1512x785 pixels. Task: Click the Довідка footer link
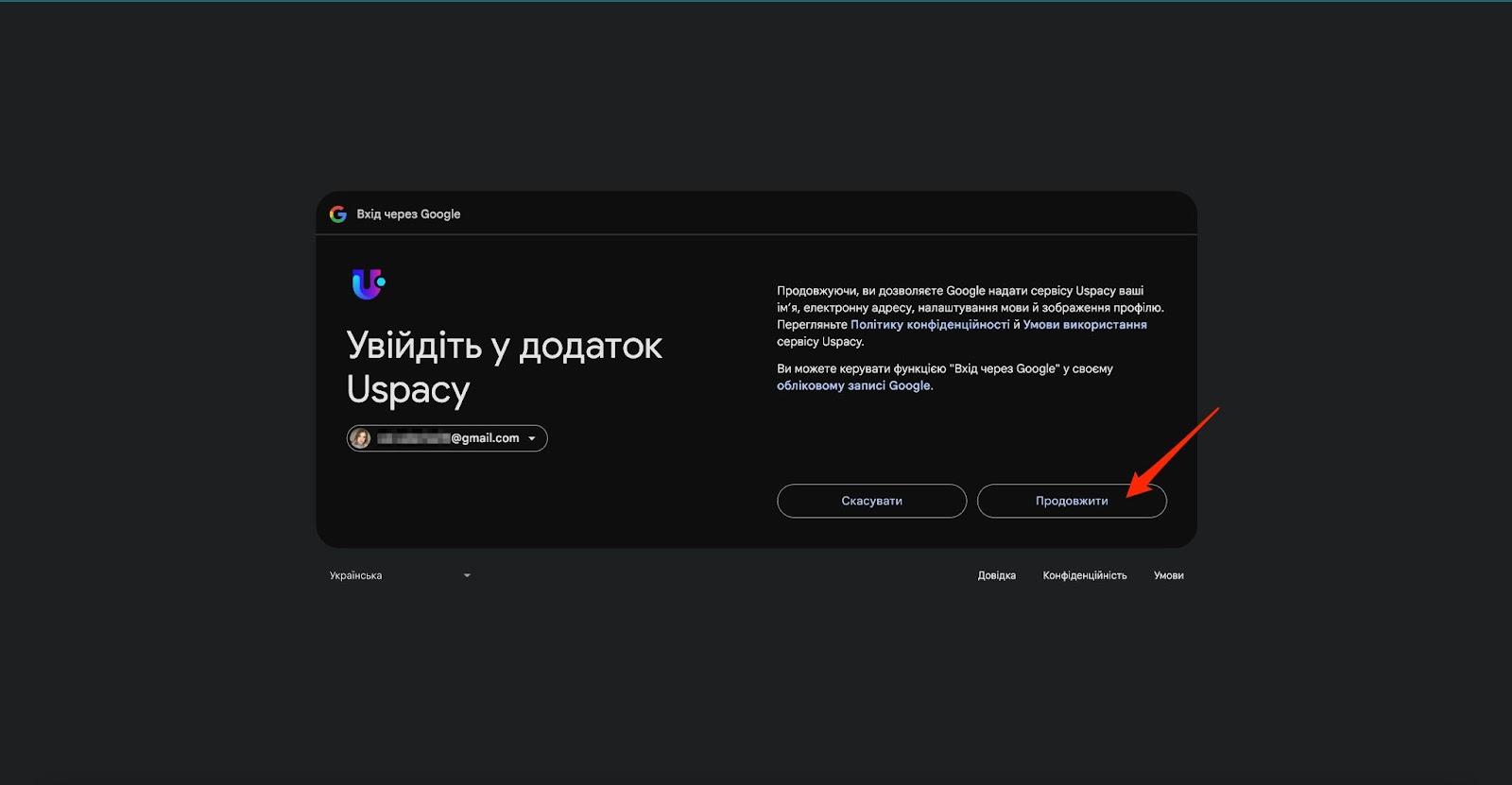996,575
